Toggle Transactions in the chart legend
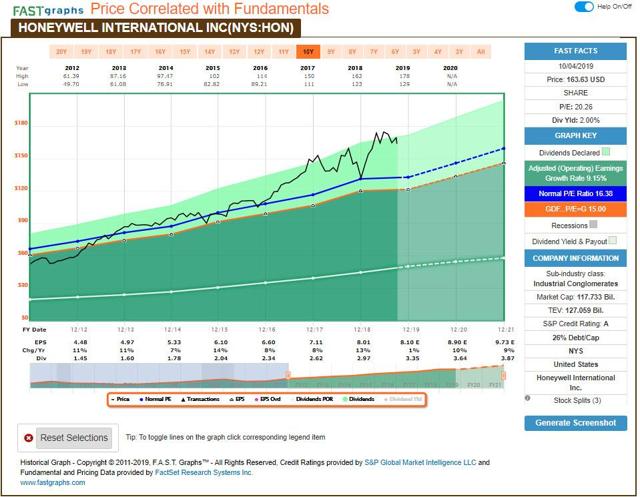 tap(200, 399)
